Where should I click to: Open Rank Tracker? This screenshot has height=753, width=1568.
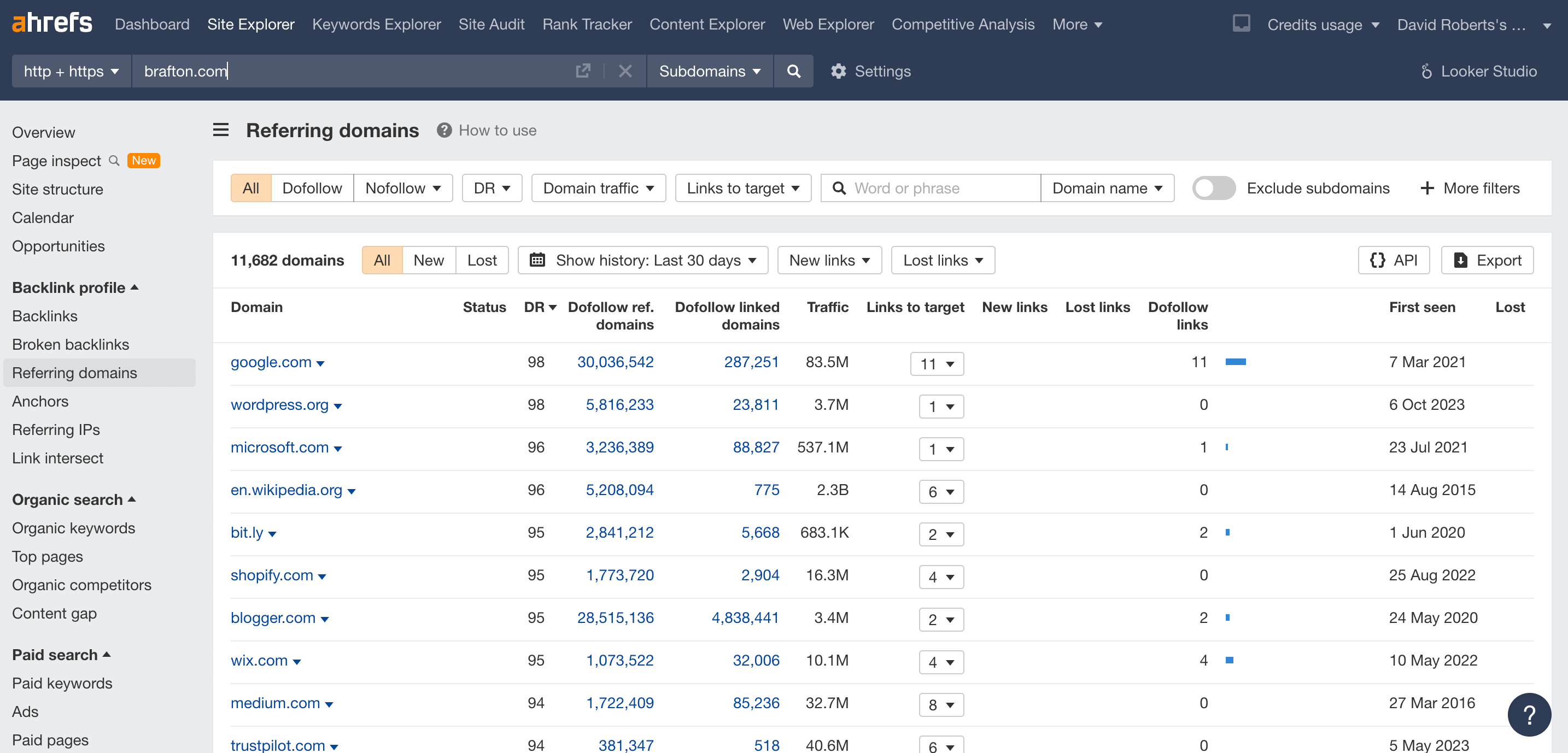click(587, 25)
